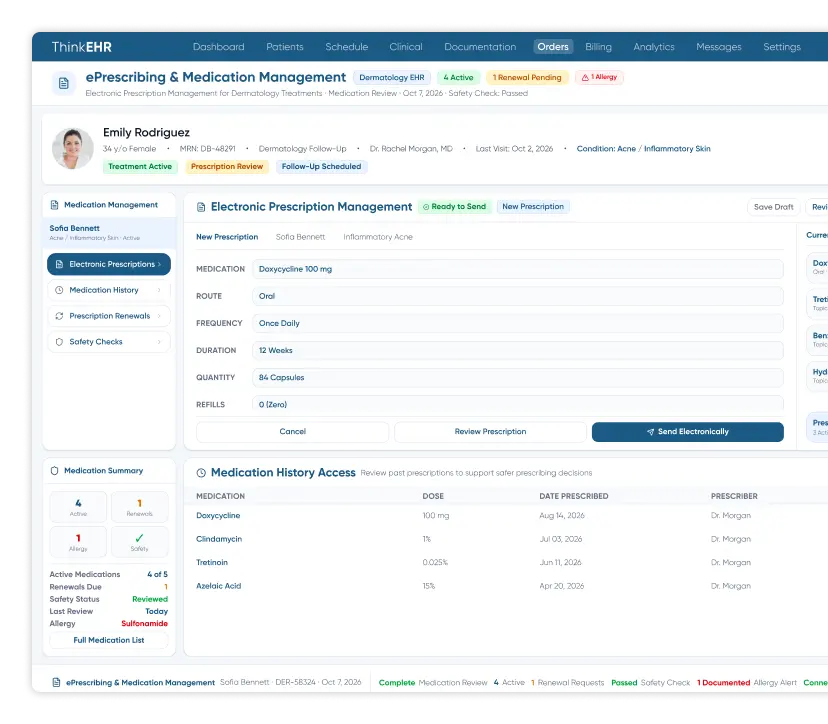Click the Save Draft button
This screenshot has height=724, width=828.
point(774,207)
